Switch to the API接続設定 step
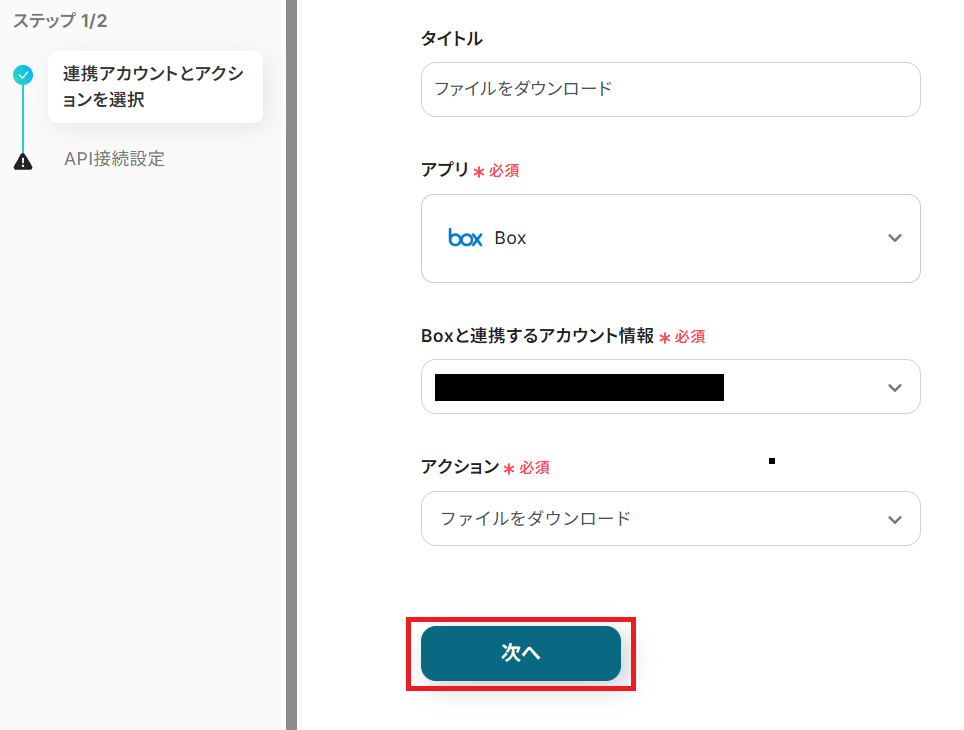Viewport: 964px width, 730px height. tap(114, 159)
